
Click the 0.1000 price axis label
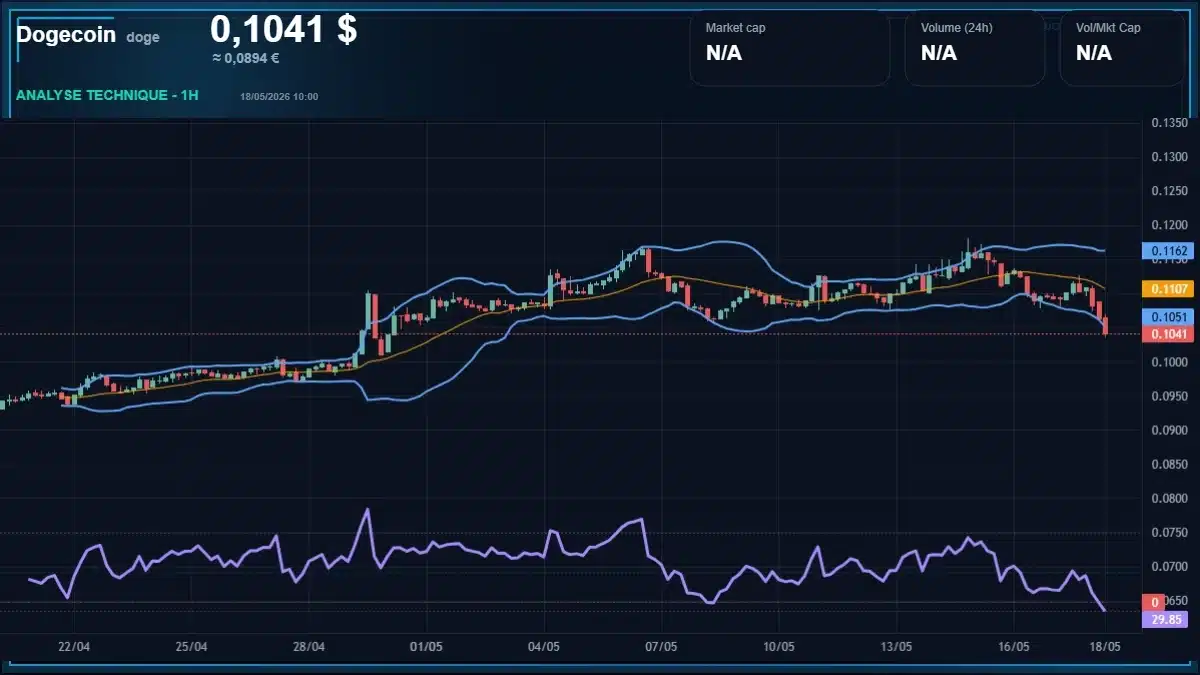(x=1169, y=362)
